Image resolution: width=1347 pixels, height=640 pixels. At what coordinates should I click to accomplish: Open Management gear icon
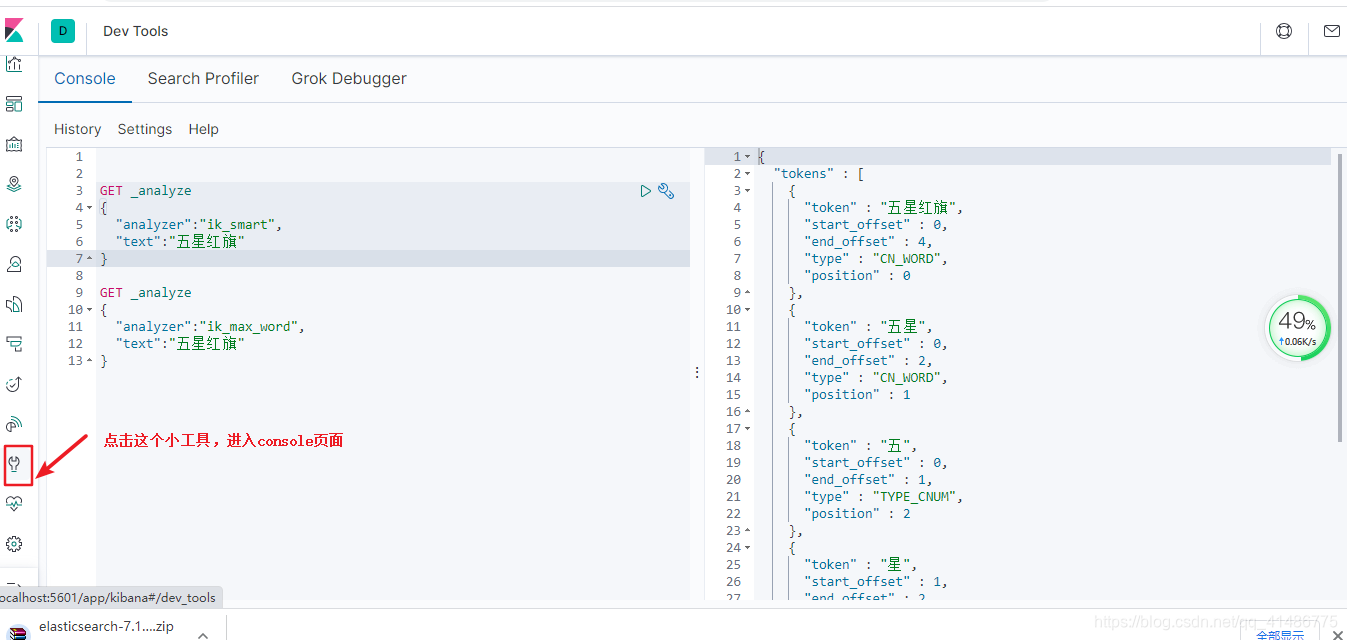14,544
